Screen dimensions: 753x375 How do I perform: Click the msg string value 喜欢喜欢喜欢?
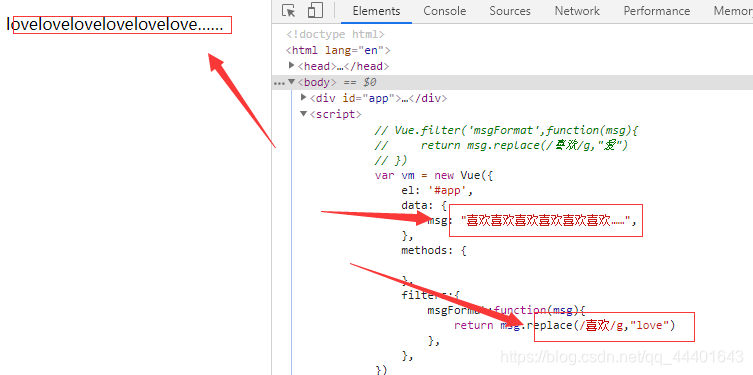[x=545, y=220]
